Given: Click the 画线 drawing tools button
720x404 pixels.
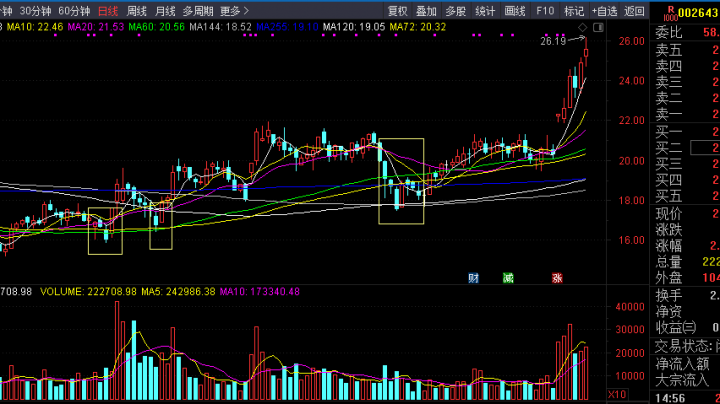Looking at the screenshot, I should pos(515,11).
